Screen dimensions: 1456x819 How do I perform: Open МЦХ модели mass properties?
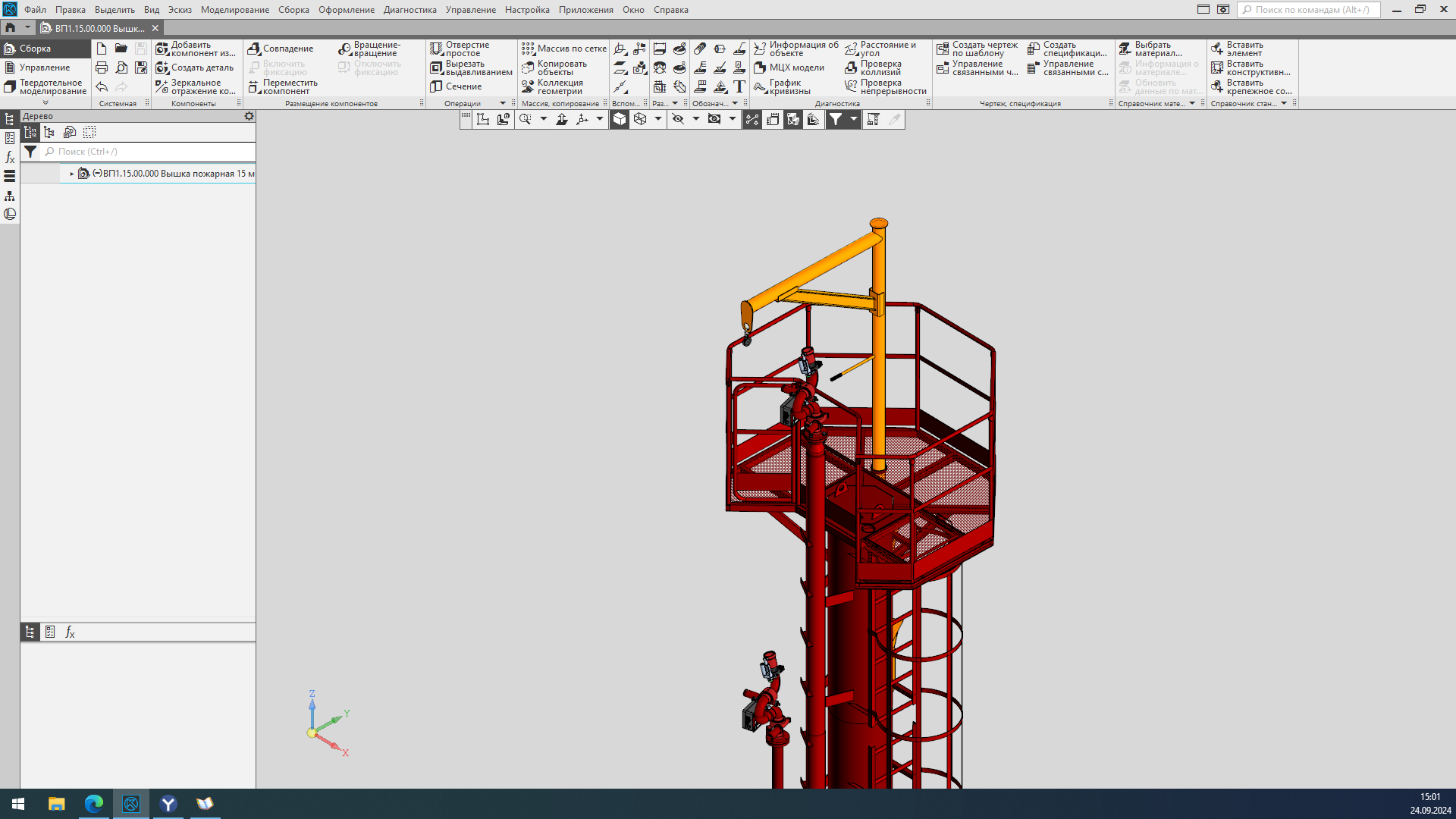tap(789, 67)
